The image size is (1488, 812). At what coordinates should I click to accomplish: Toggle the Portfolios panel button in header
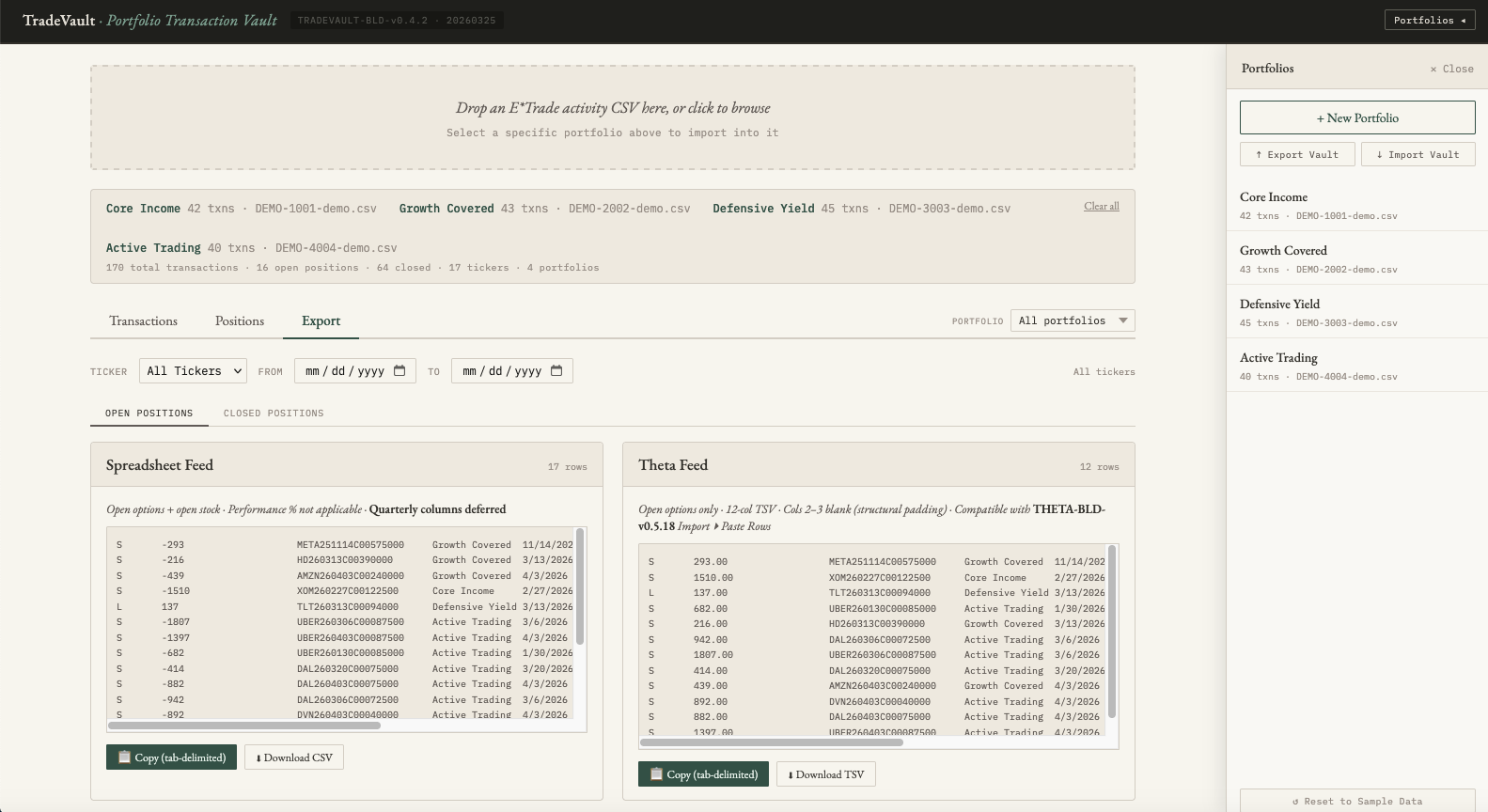tap(1429, 20)
